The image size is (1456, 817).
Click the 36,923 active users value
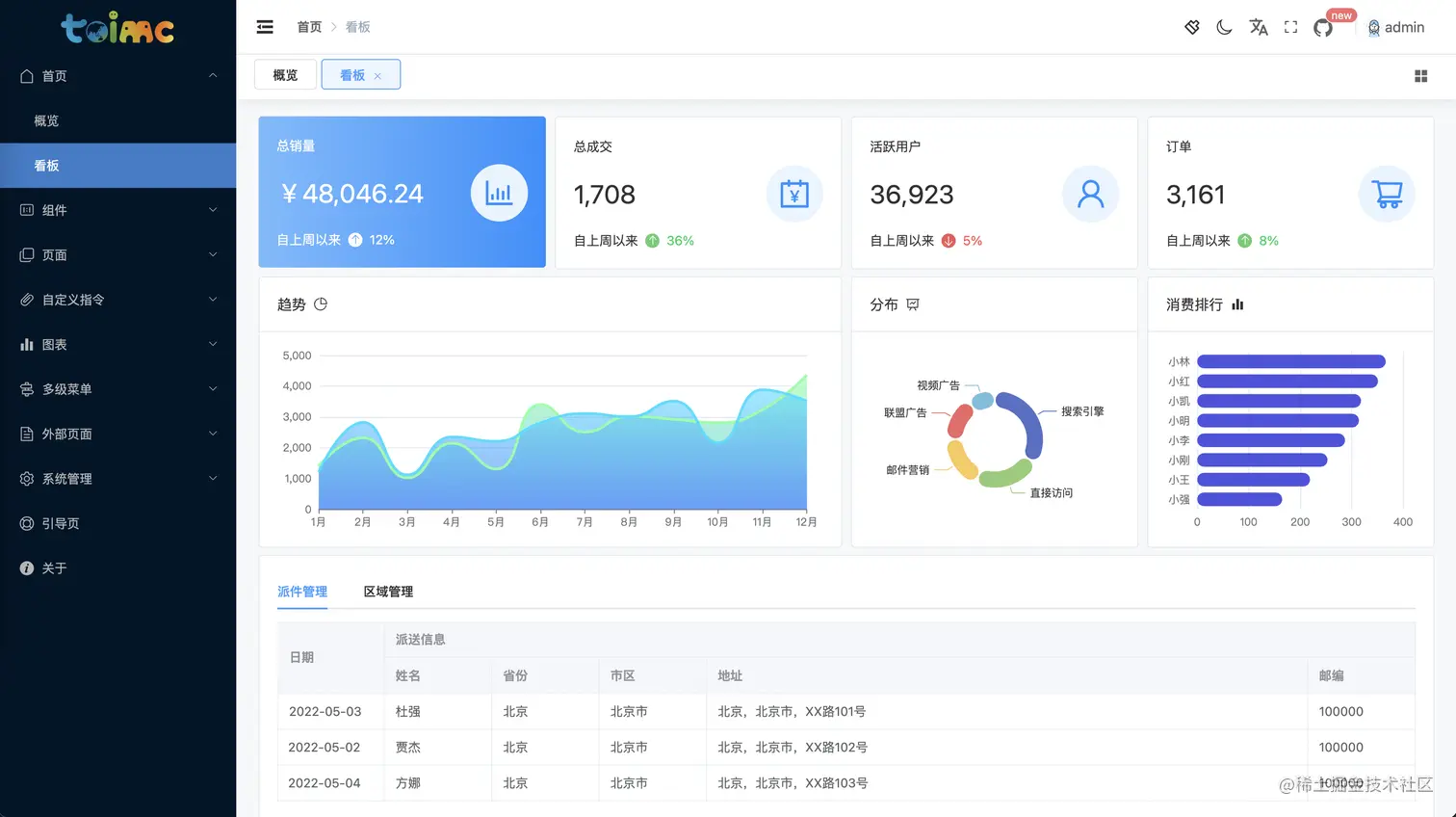pos(912,195)
